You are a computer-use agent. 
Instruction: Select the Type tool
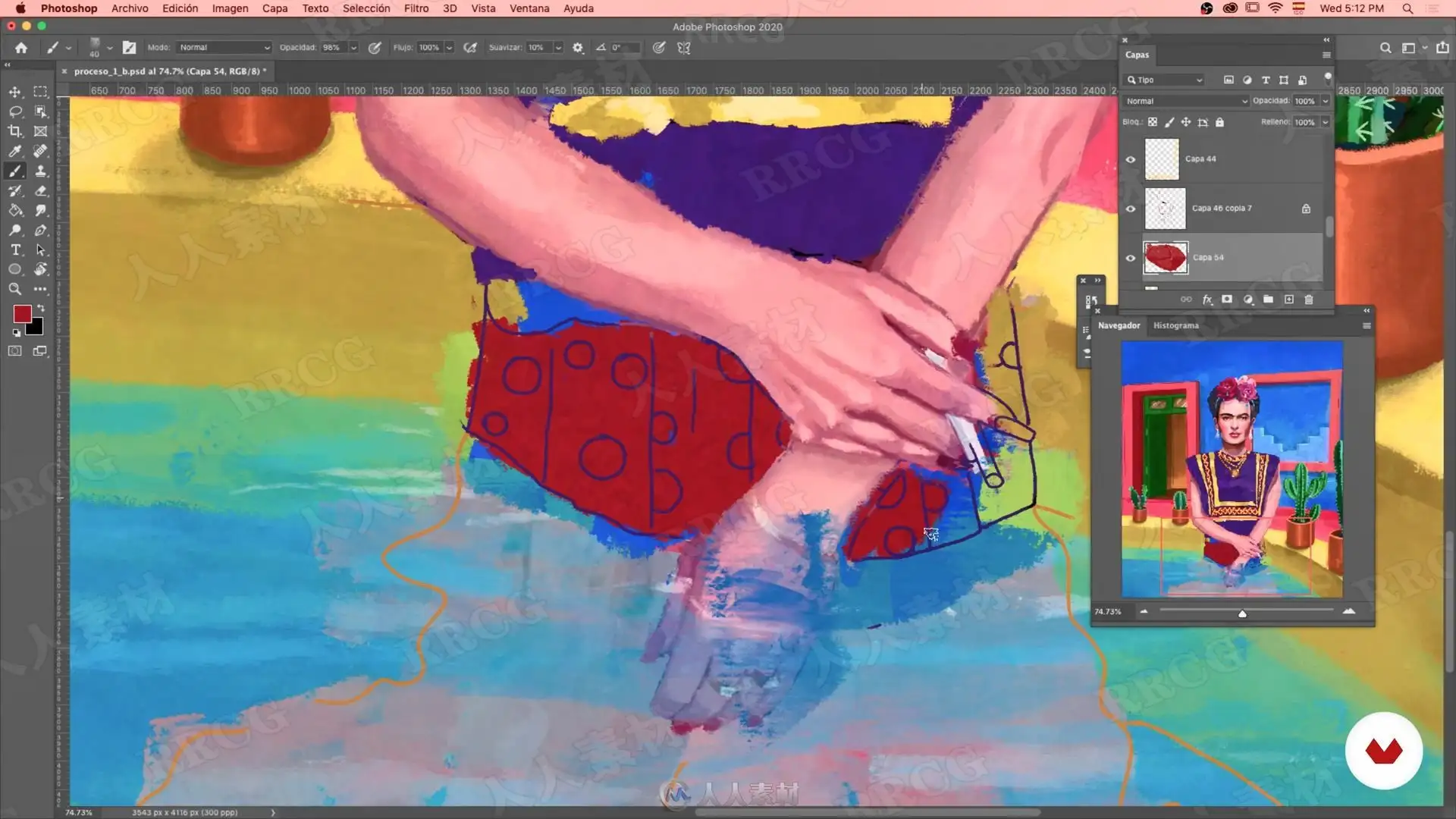[x=15, y=249]
